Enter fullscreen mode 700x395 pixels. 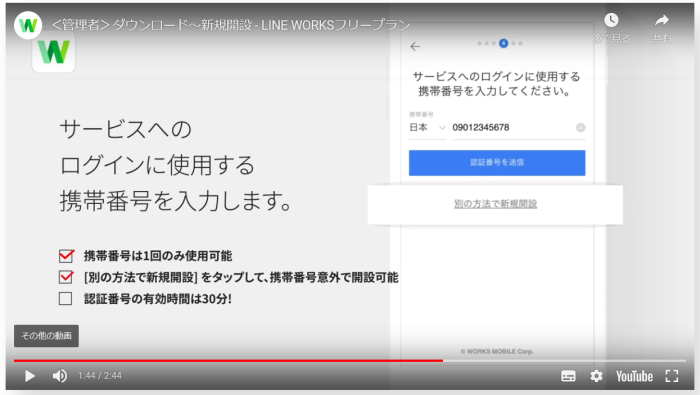[x=672, y=376]
